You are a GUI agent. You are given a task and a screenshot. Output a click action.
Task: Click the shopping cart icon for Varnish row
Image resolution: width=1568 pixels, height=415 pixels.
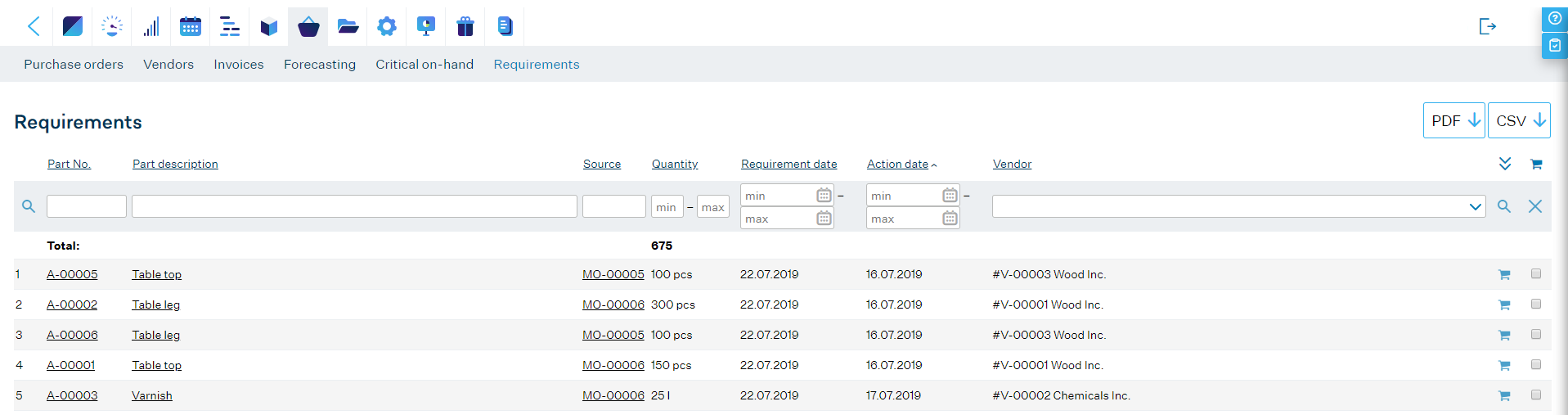point(1504,396)
